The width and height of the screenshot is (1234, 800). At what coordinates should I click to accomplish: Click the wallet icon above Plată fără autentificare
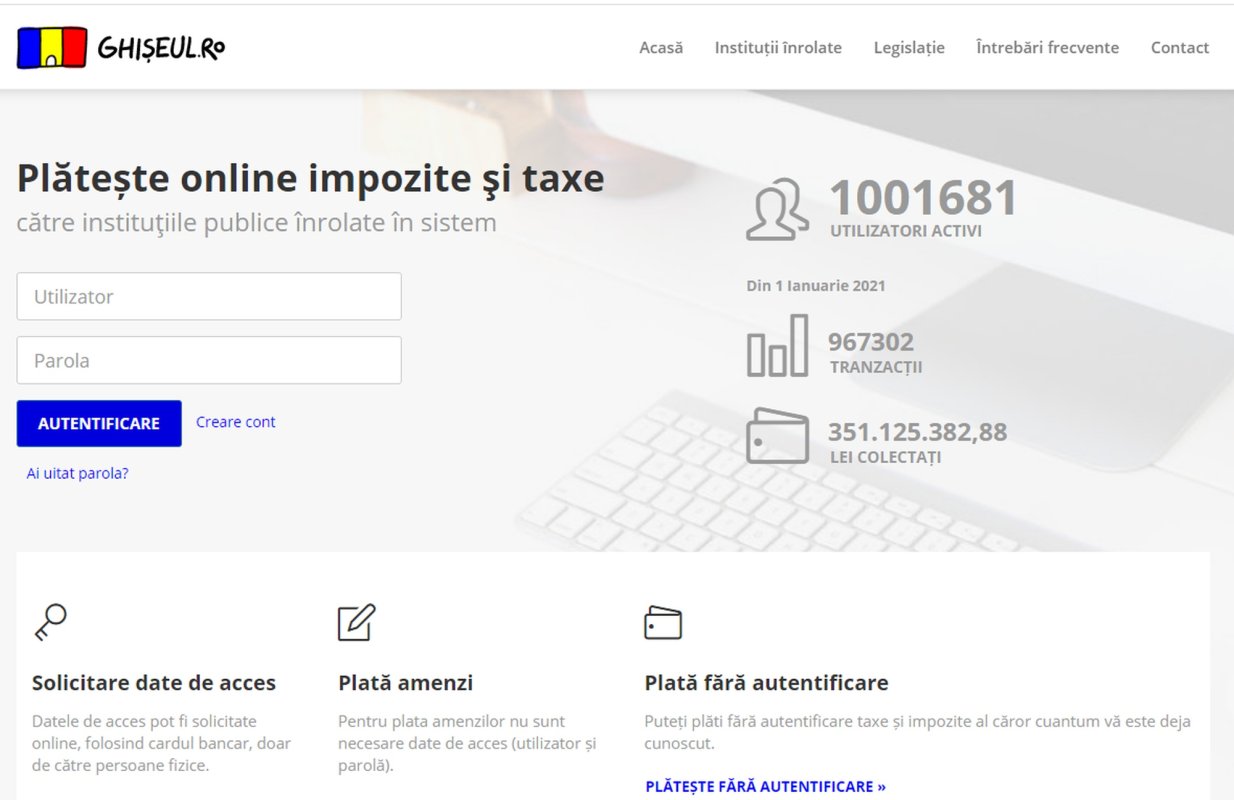point(662,620)
